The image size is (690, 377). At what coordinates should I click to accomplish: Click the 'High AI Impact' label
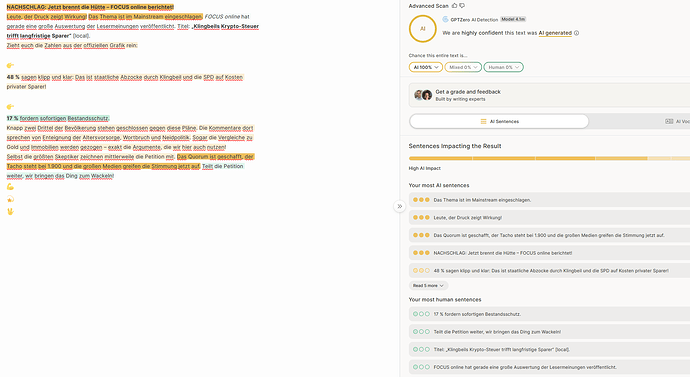pyautogui.click(x=425, y=168)
